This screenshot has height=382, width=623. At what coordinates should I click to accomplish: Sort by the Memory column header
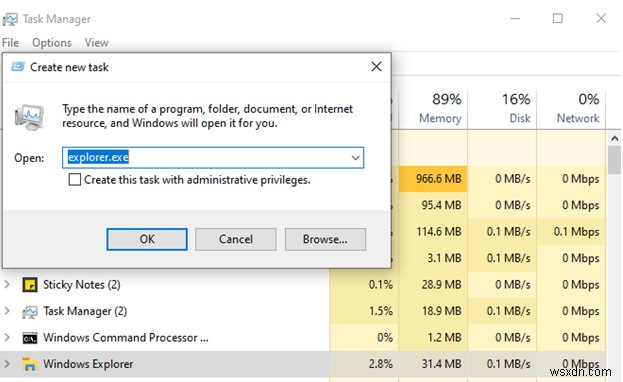click(x=433, y=109)
